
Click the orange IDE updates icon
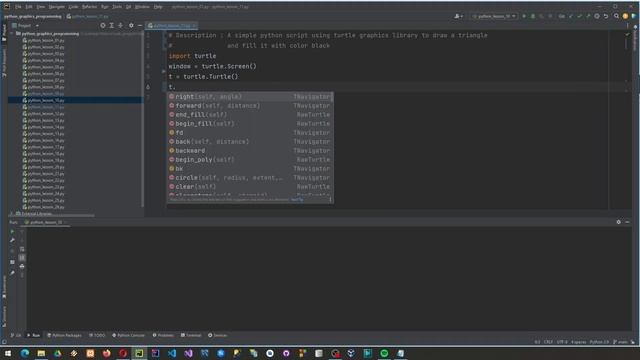[625, 16]
